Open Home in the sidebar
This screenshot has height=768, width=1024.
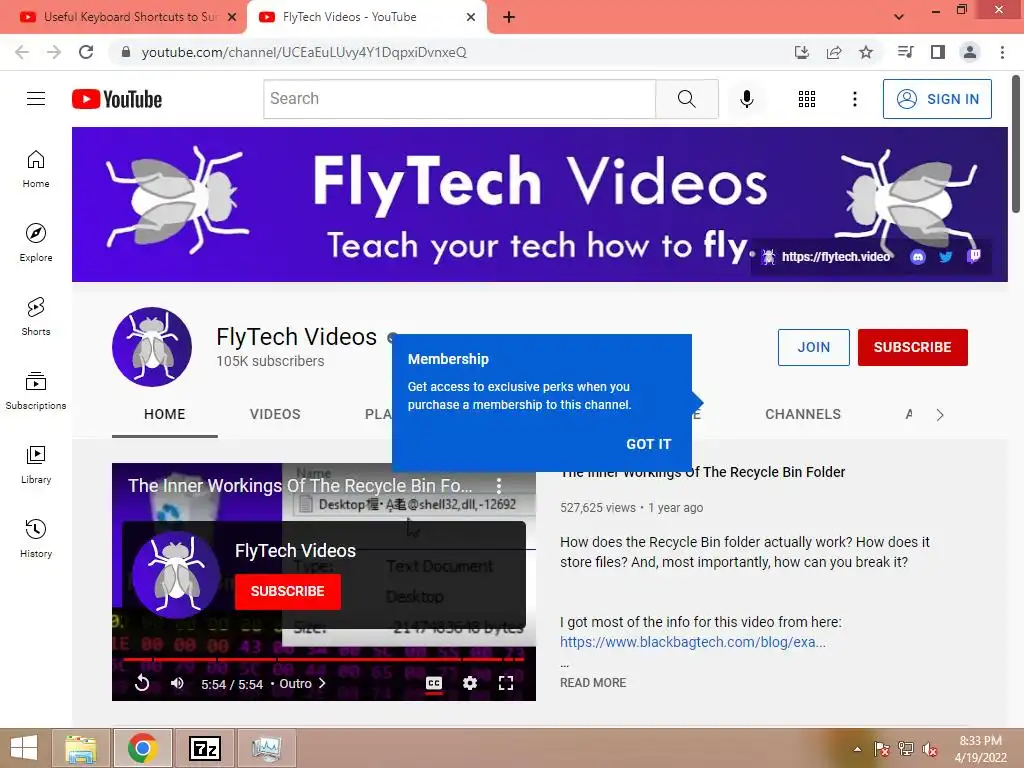click(x=36, y=169)
